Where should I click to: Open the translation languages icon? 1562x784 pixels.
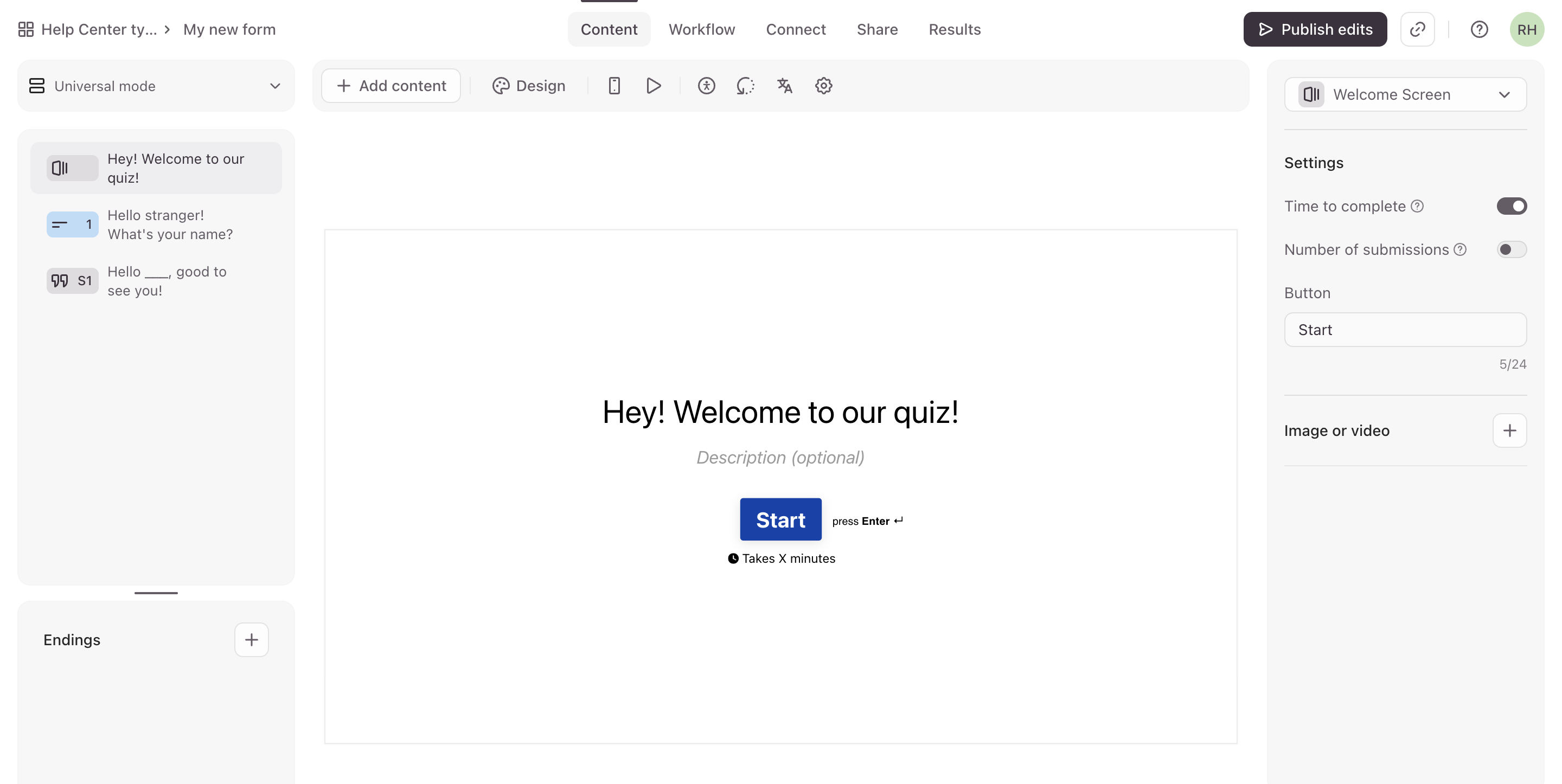pyautogui.click(x=785, y=86)
